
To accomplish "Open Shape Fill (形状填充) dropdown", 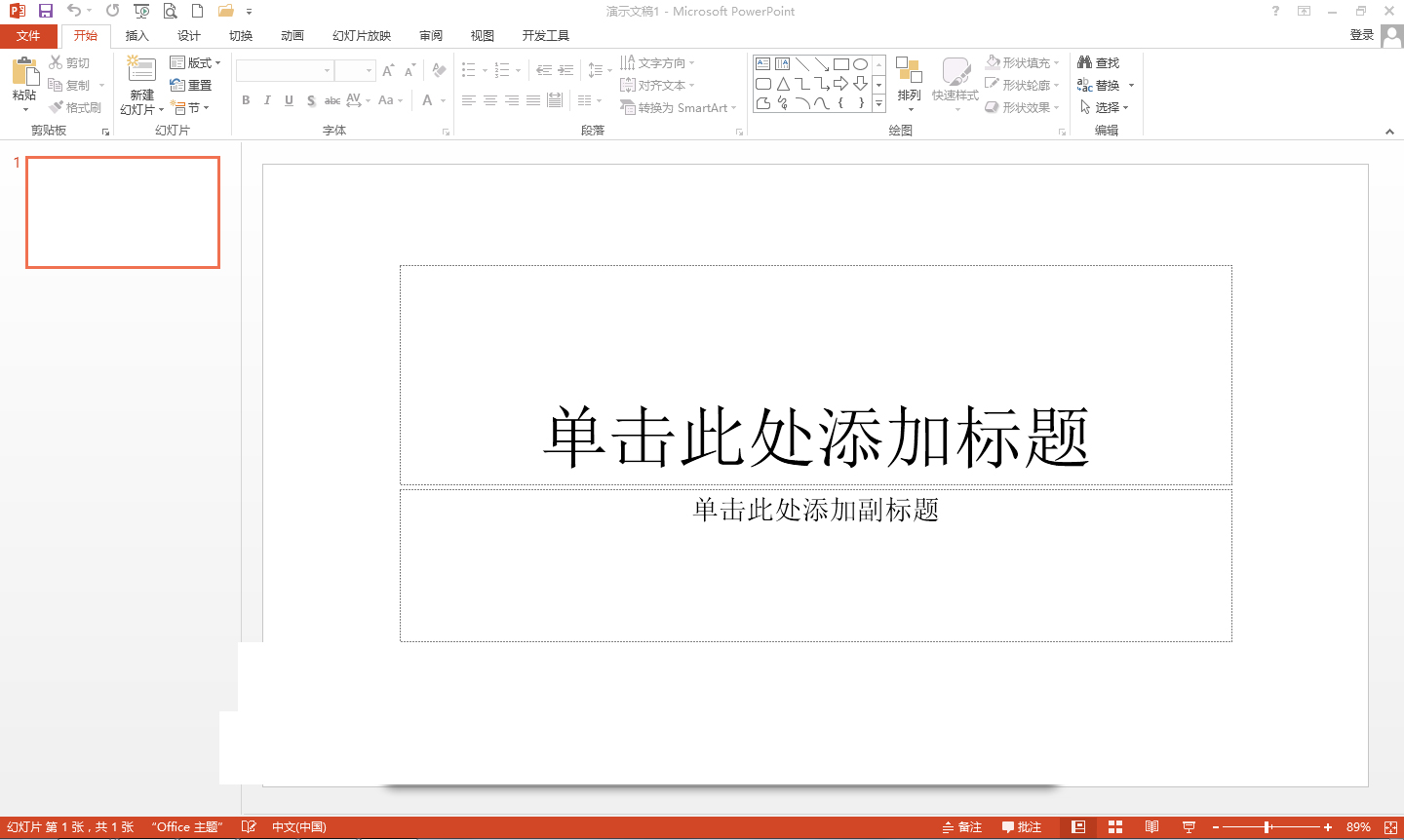I will pyautogui.click(x=1022, y=62).
